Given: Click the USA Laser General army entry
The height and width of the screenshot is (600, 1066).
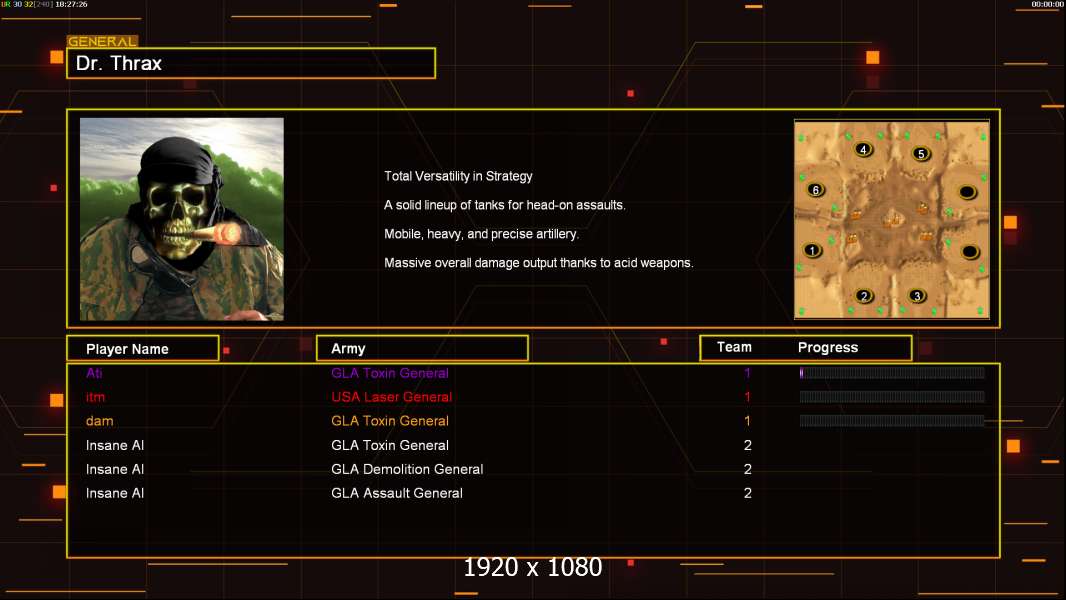Looking at the screenshot, I should pos(392,397).
